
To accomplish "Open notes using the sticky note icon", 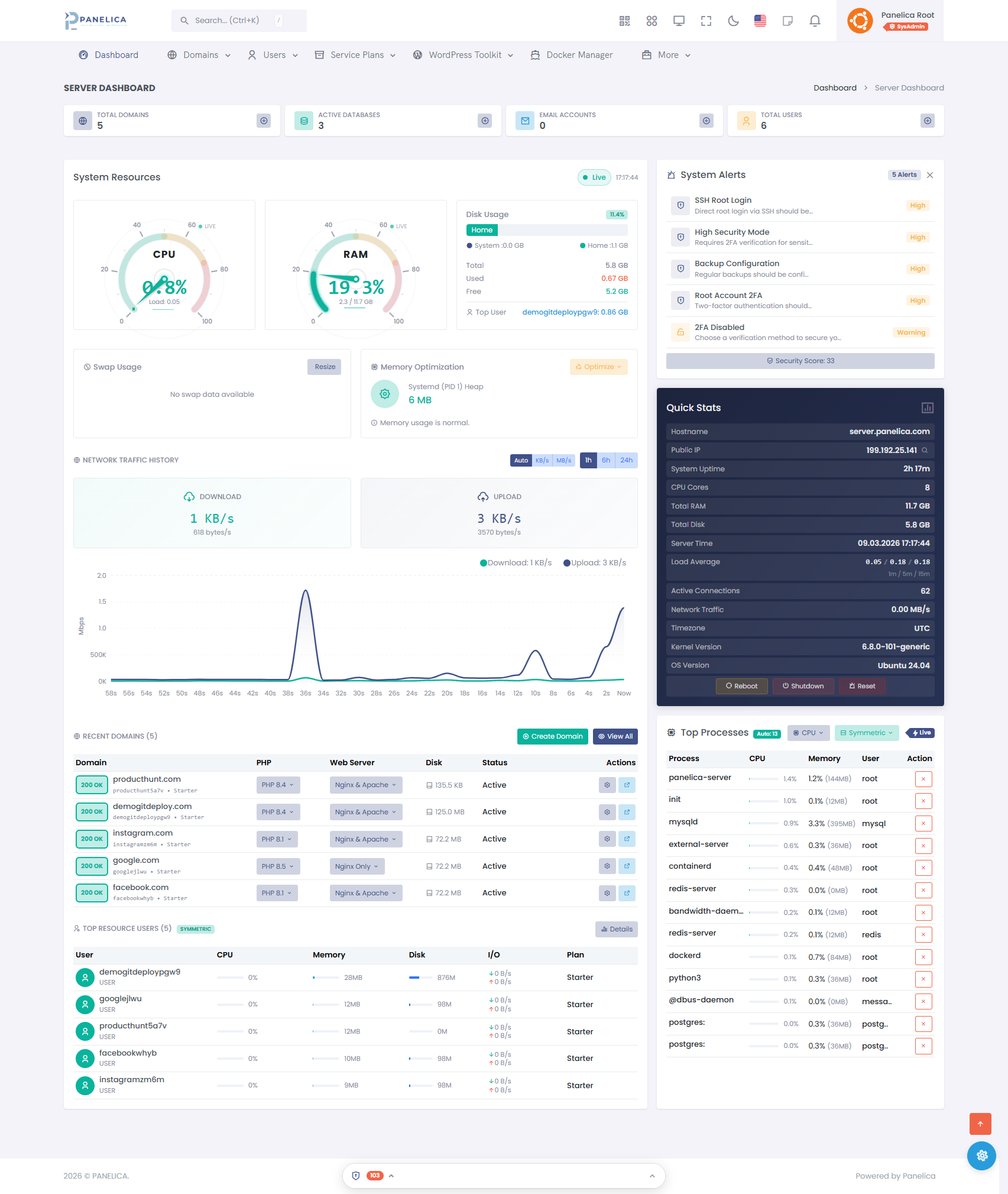I will click(787, 21).
